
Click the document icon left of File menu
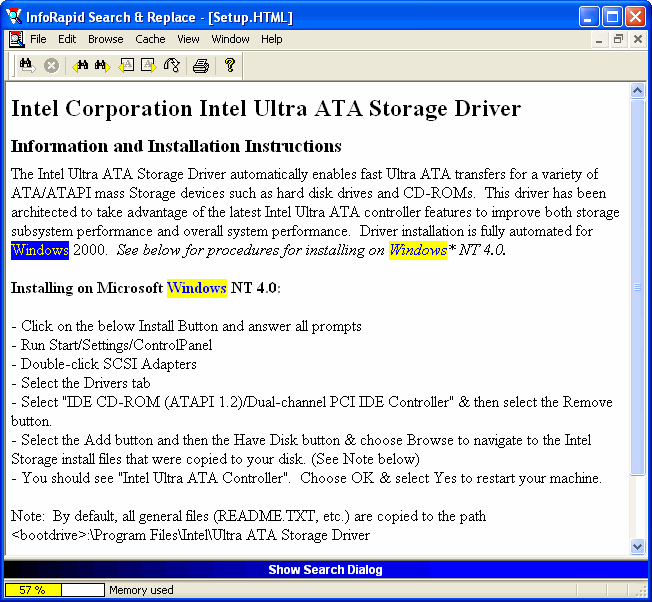tap(17, 39)
